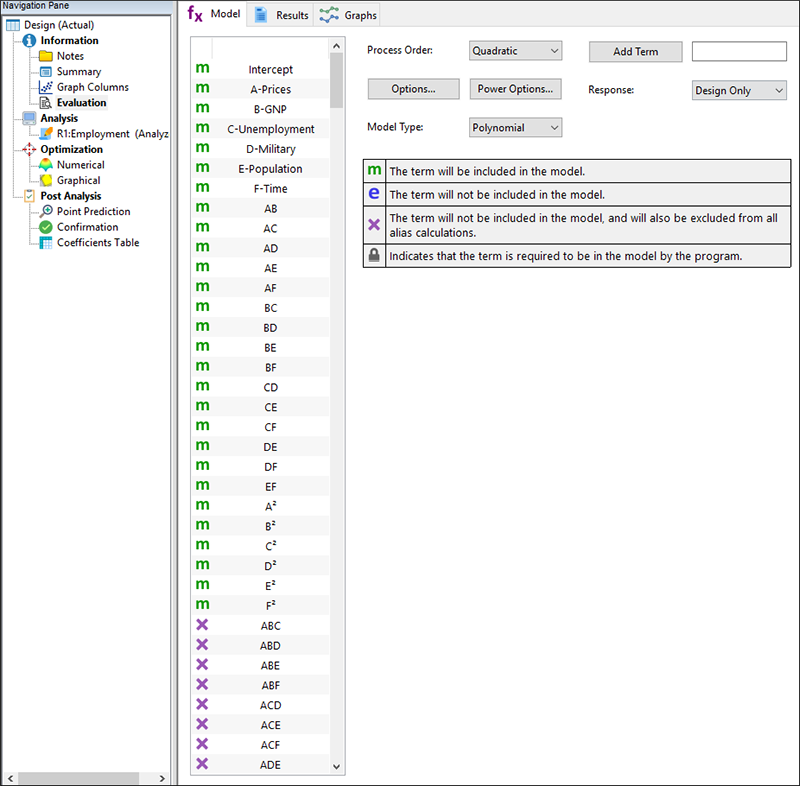
Task: Open the Notes folder icon
Action: (x=46, y=56)
